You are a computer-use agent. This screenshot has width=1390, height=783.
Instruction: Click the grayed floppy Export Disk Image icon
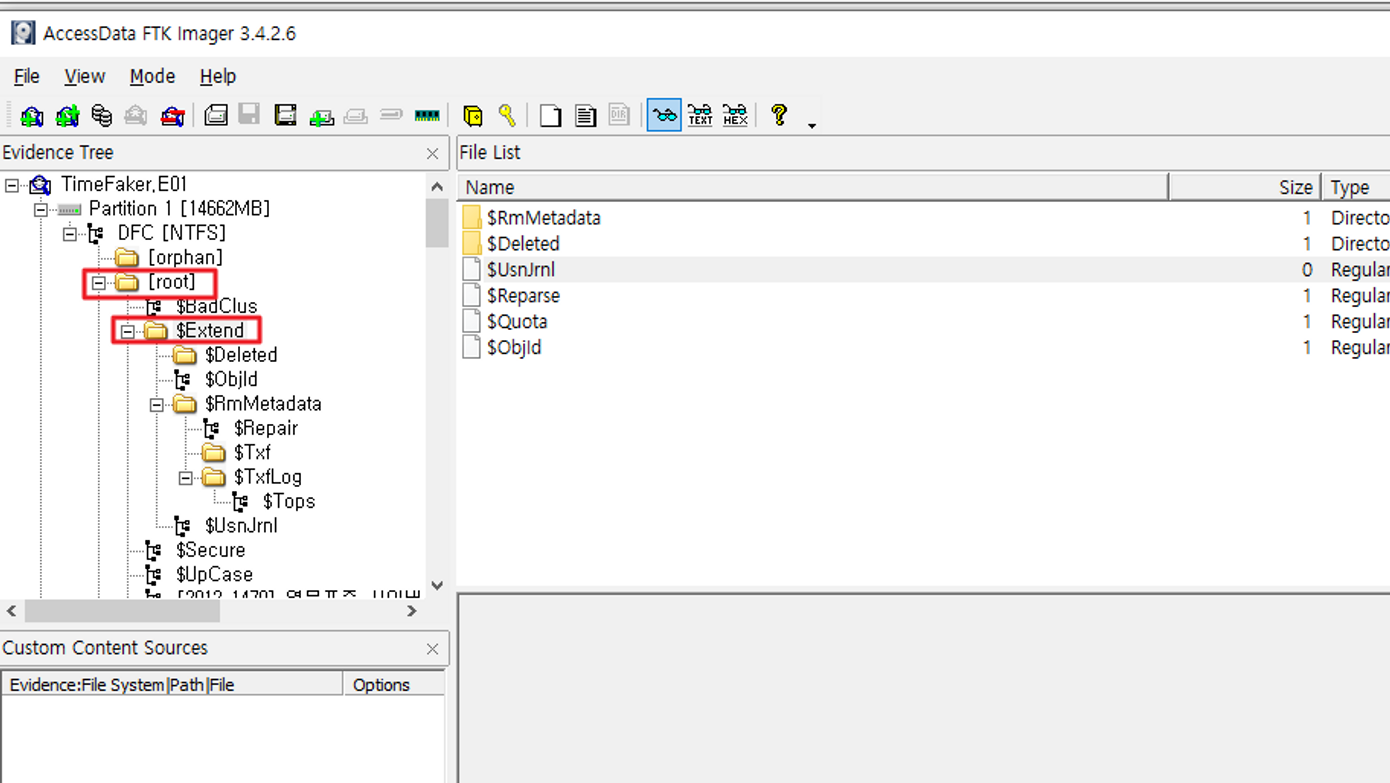click(x=249, y=114)
